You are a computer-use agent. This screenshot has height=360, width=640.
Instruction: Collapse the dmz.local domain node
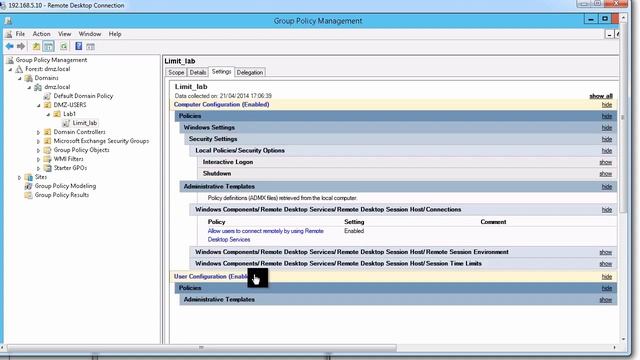[29, 87]
